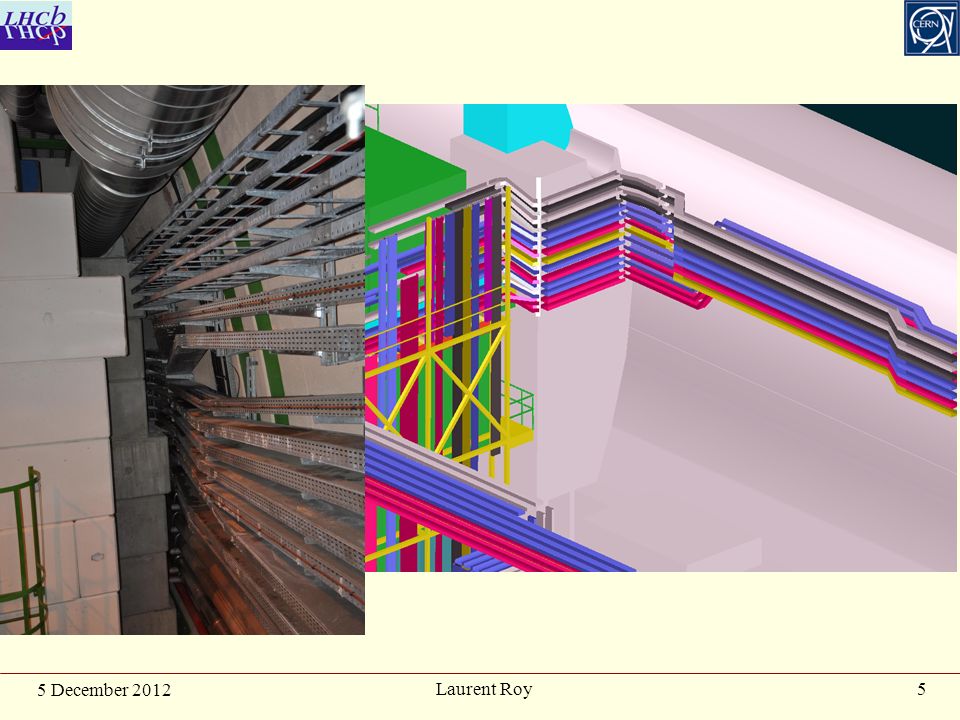Click the date '5 December 2012'
The image size is (960, 720).
[104, 690]
